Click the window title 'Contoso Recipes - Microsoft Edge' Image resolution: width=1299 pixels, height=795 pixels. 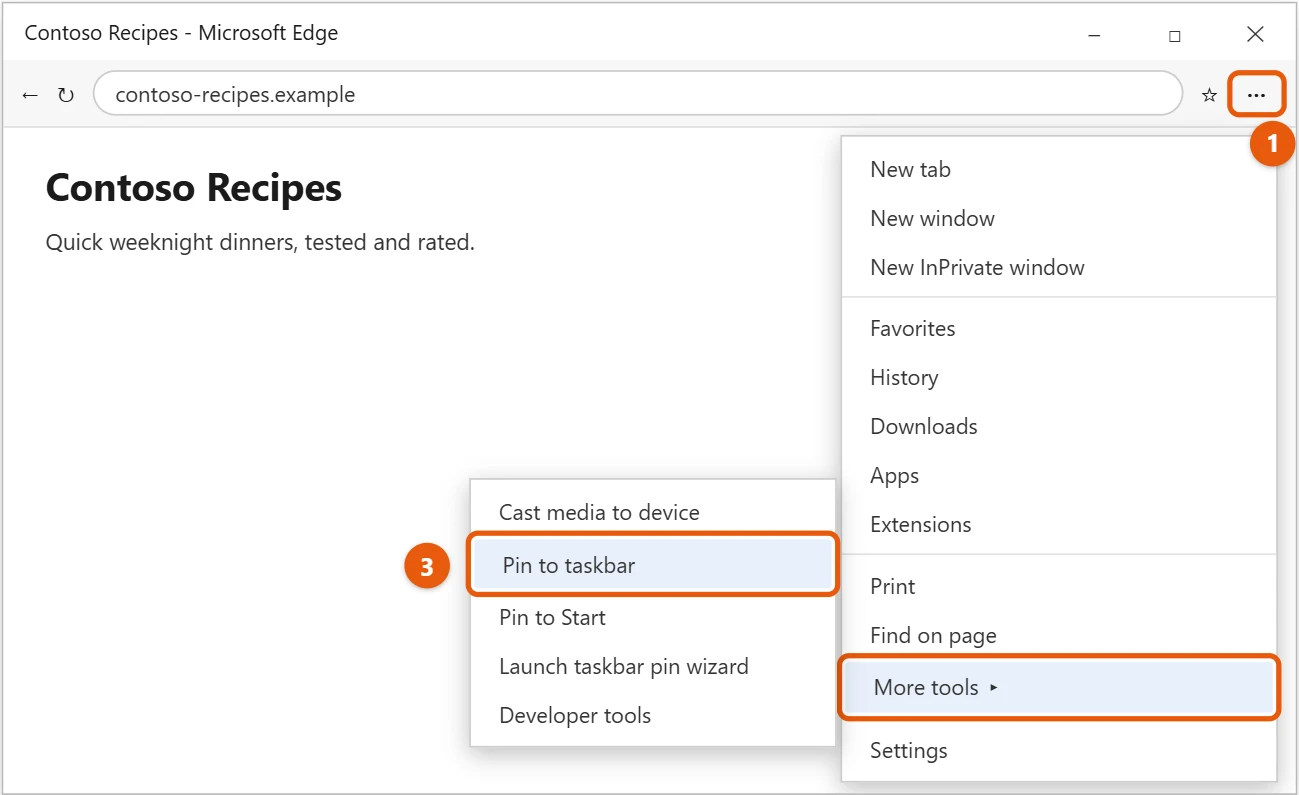[181, 33]
